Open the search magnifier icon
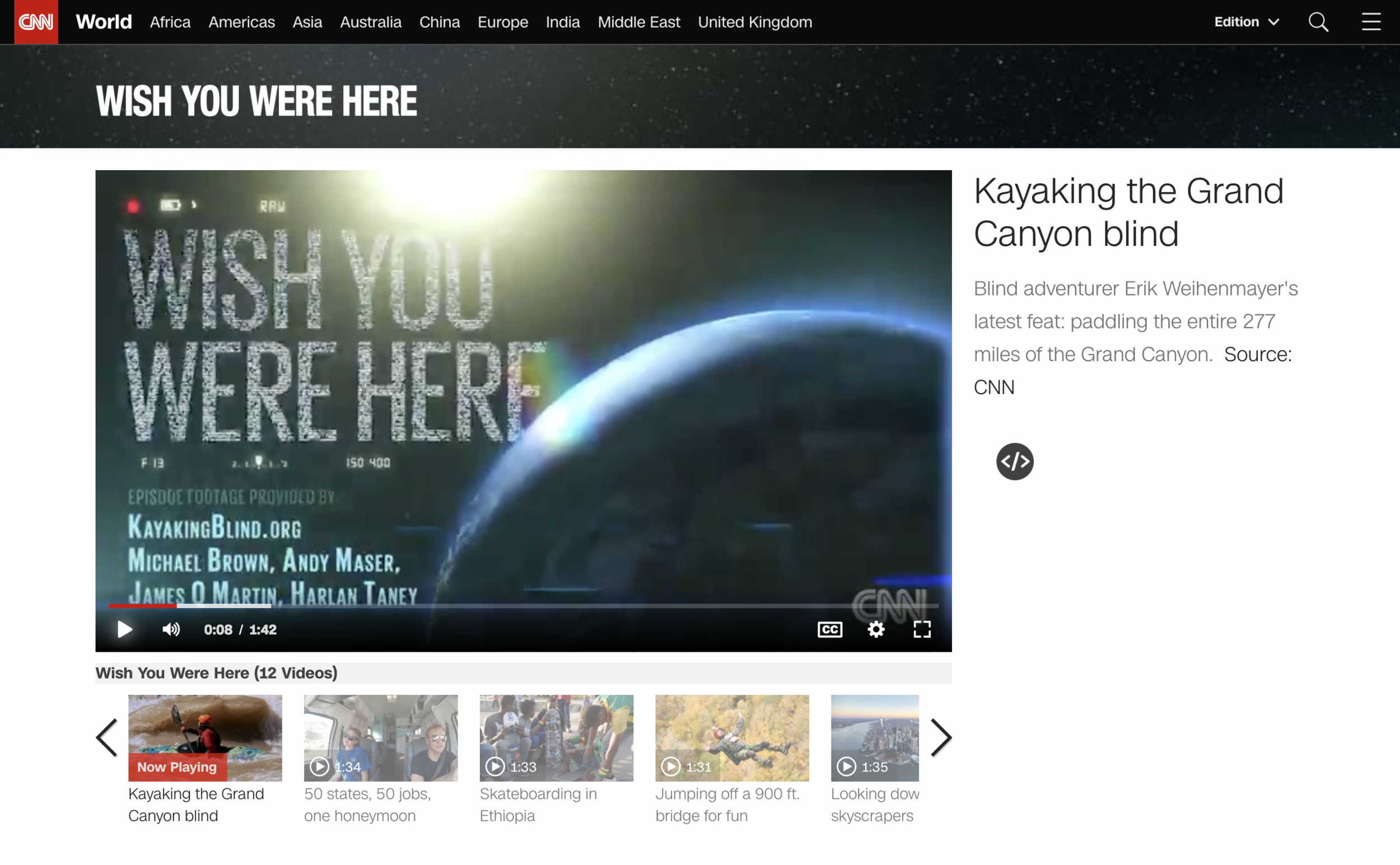The width and height of the screenshot is (1400, 865). coord(1318,22)
